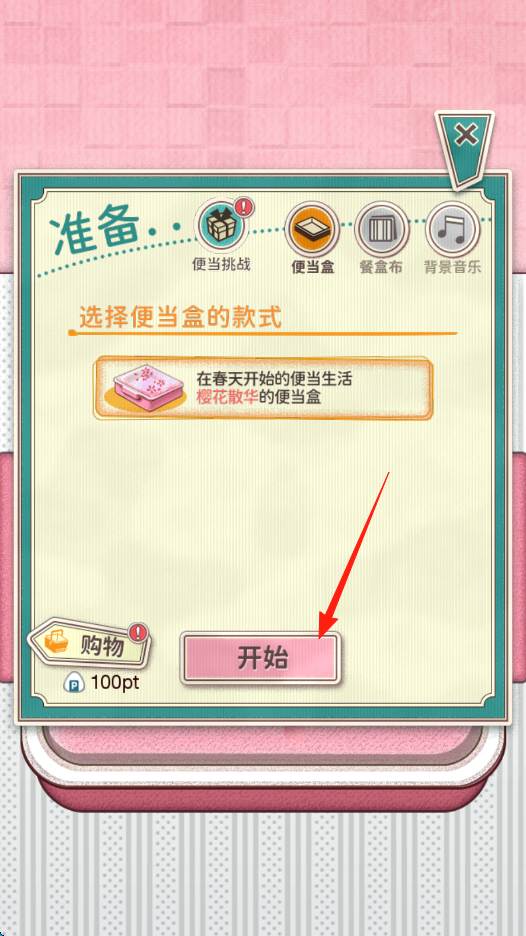Click the pink sakura bento box thumbnail

tap(147, 388)
